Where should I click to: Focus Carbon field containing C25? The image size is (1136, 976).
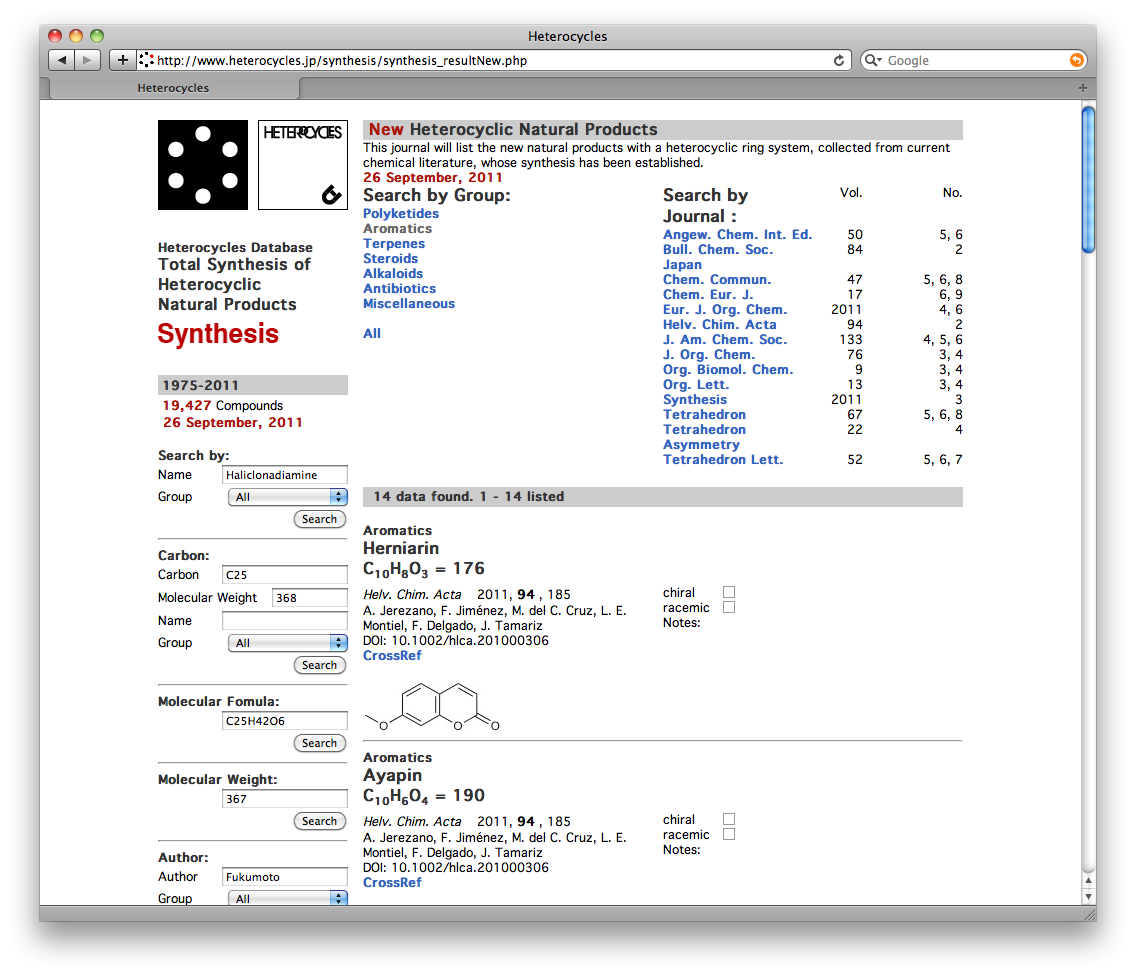285,575
